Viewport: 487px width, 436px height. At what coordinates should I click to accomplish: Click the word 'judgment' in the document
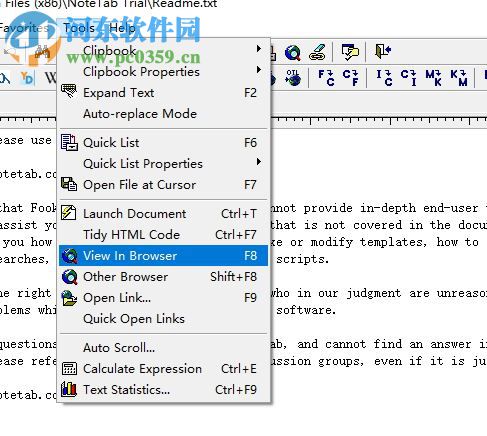pos(374,293)
